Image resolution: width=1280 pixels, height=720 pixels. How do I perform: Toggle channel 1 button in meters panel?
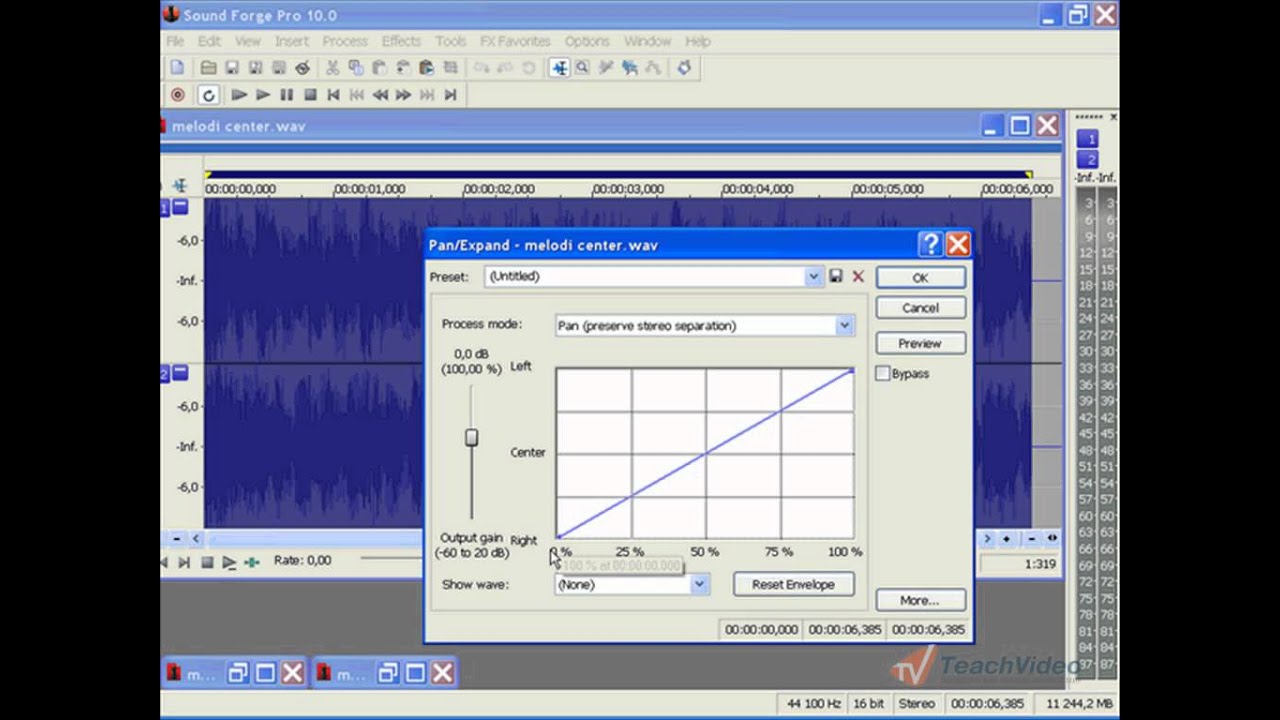coord(1087,139)
